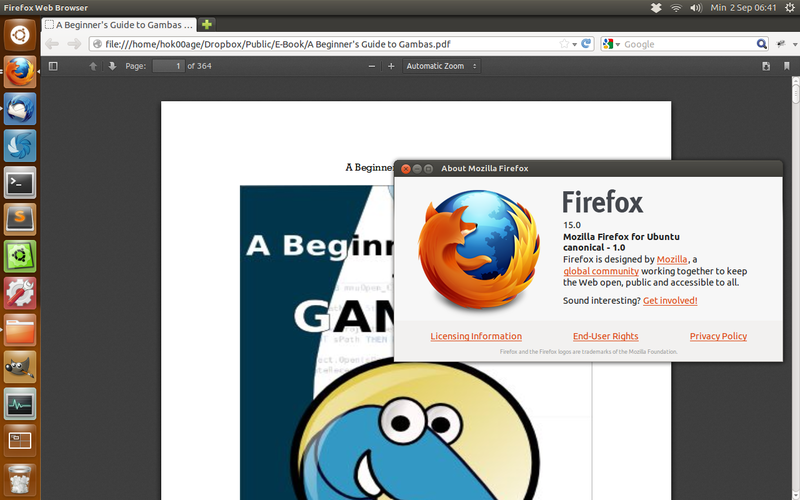This screenshot has width=800, height=500.
Task: Open Privacy Policy link
Action: (x=718, y=336)
